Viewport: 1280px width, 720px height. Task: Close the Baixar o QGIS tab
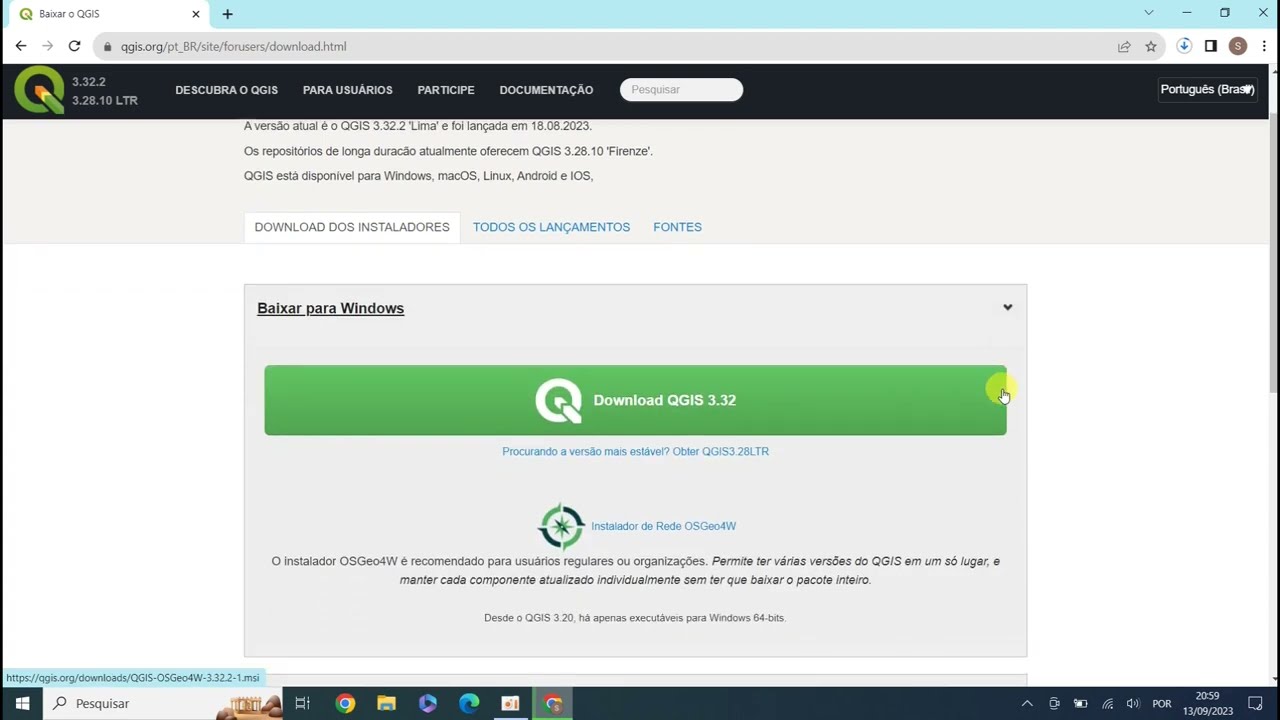coord(196,14)
